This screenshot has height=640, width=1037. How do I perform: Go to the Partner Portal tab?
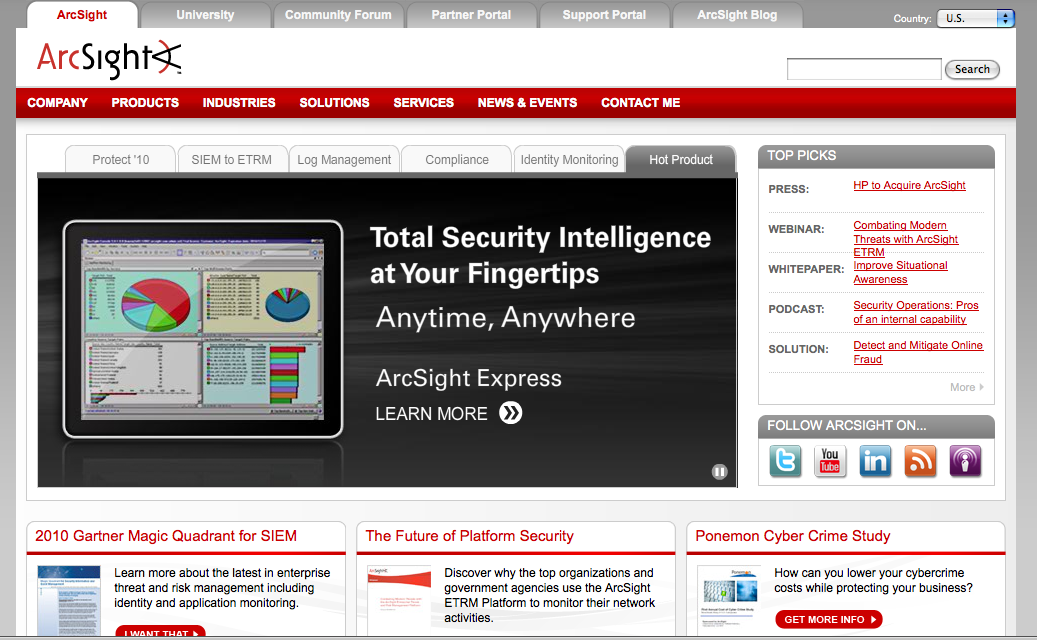(471, 15)
